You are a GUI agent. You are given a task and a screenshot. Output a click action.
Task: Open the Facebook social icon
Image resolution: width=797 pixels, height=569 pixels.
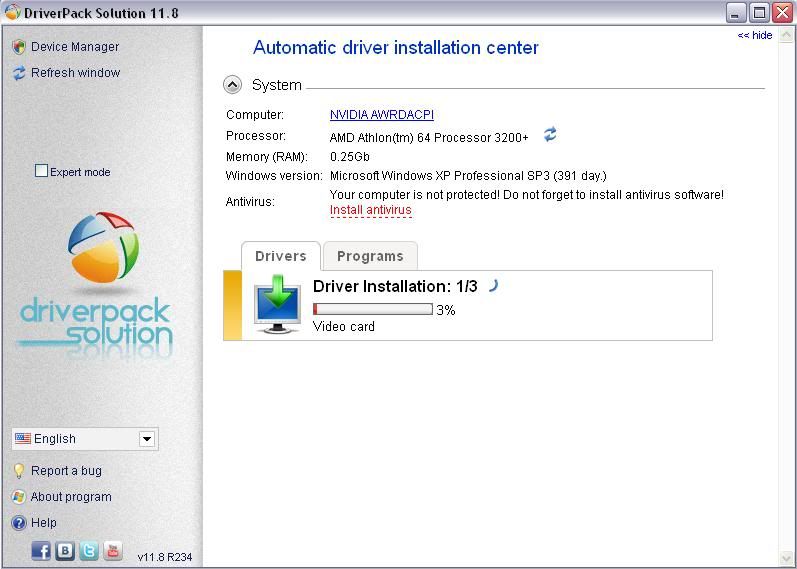[x=41, y=551]
